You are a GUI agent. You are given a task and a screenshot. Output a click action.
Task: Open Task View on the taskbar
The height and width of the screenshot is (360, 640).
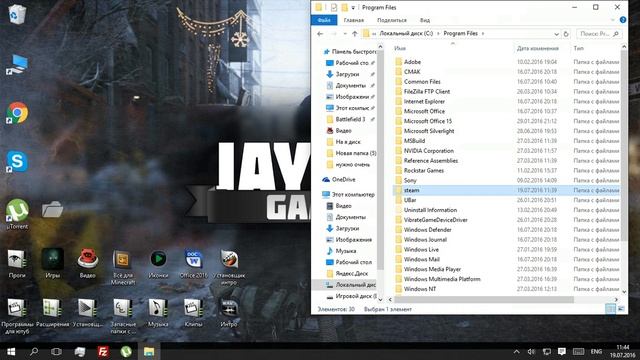[x=56, y=351]
